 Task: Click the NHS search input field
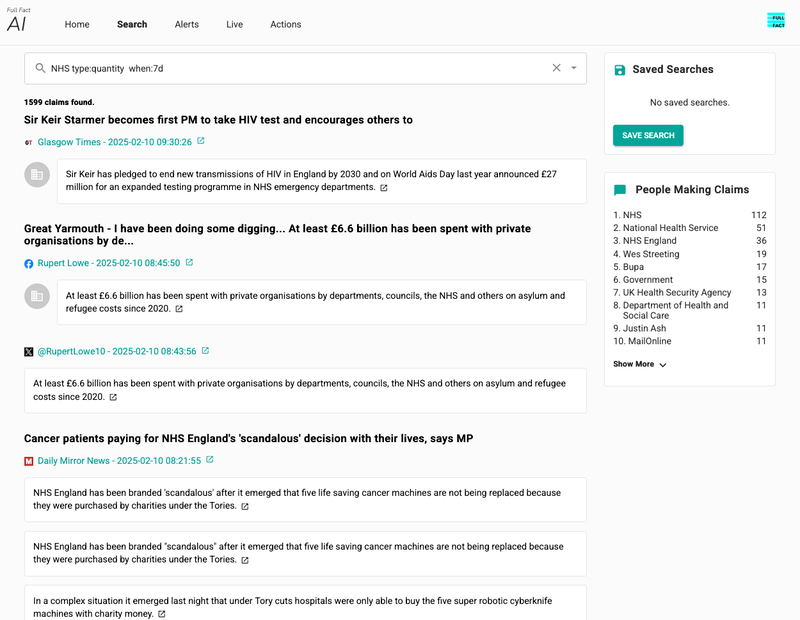click(x=305, y=68)
